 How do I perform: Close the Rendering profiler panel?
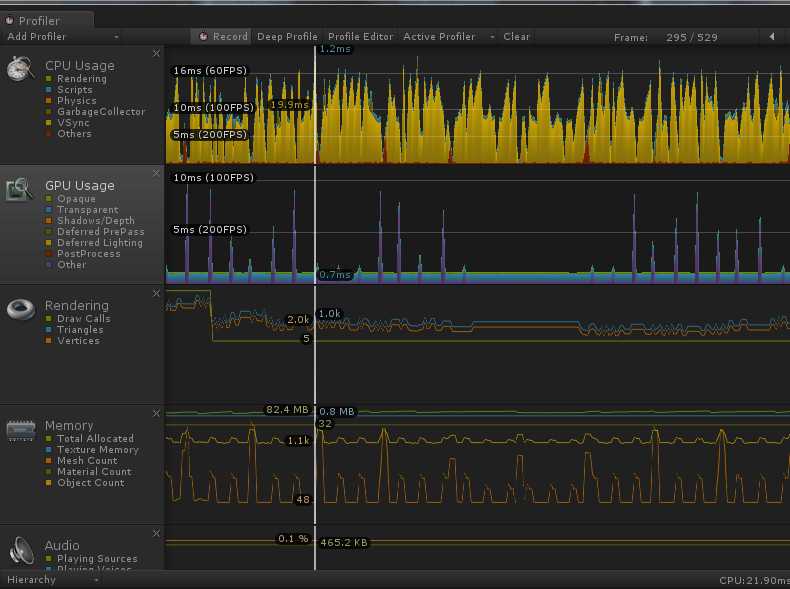pyautogui.click(x=156, y=293)
